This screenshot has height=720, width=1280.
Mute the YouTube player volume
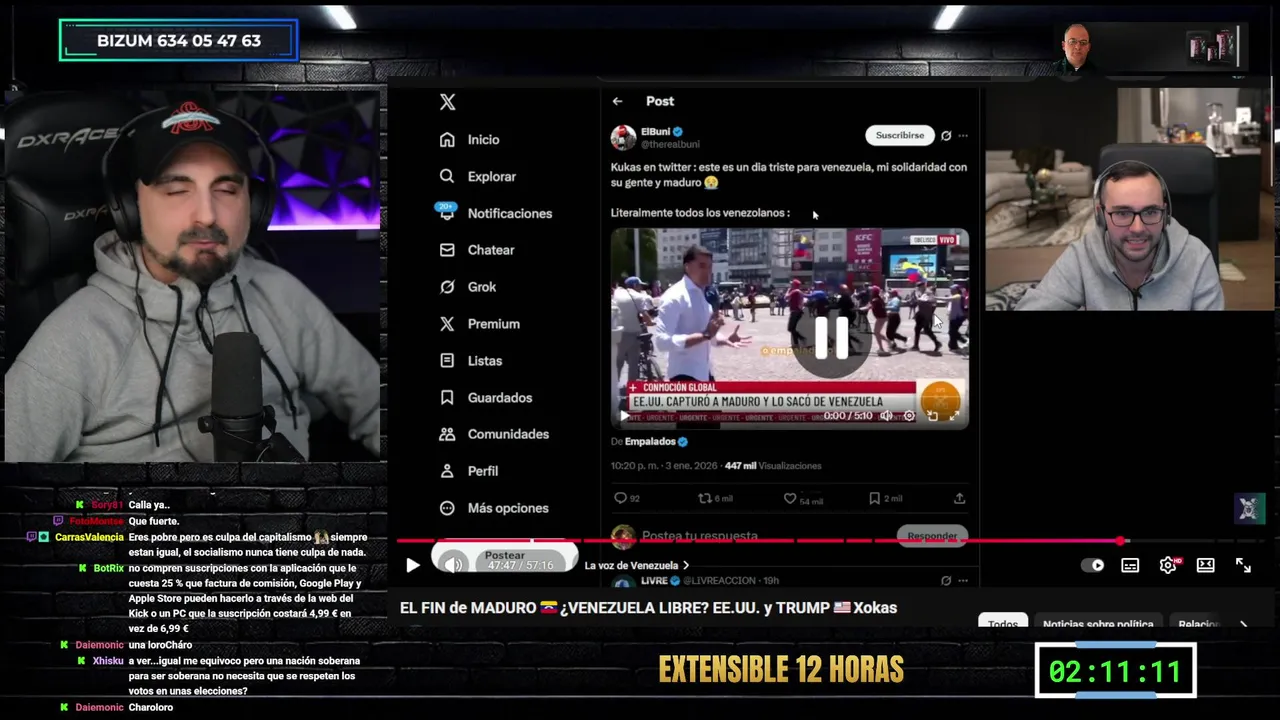click(x=453, y=565)
